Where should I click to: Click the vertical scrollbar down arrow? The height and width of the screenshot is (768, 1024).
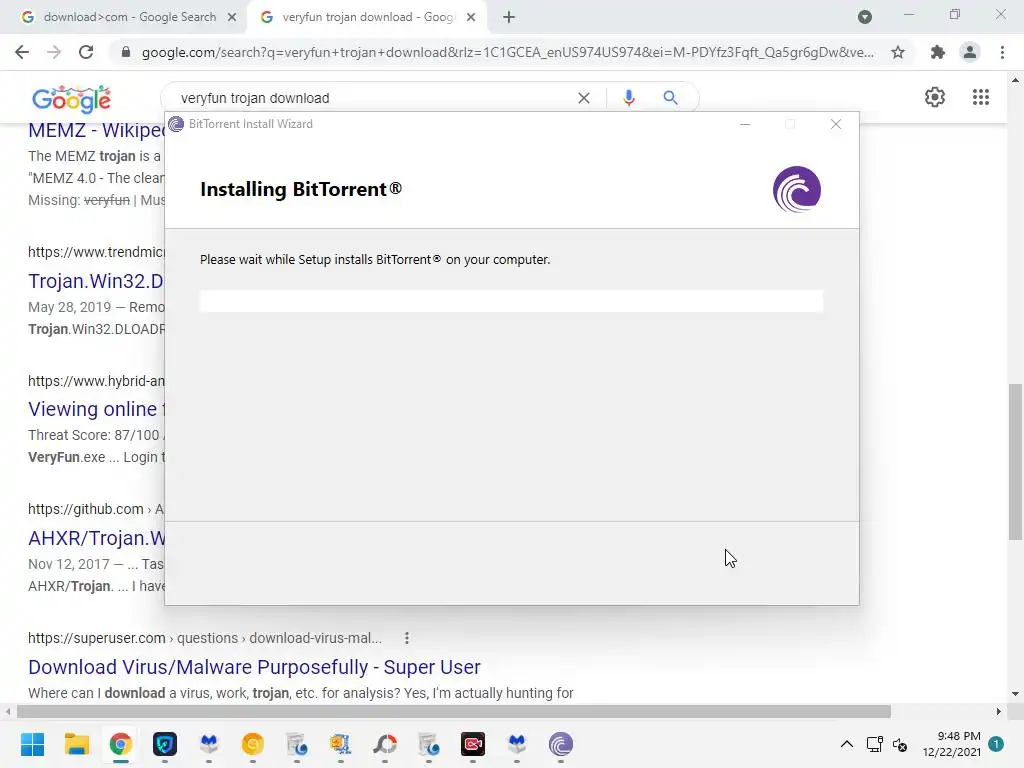coord(1015,694)
